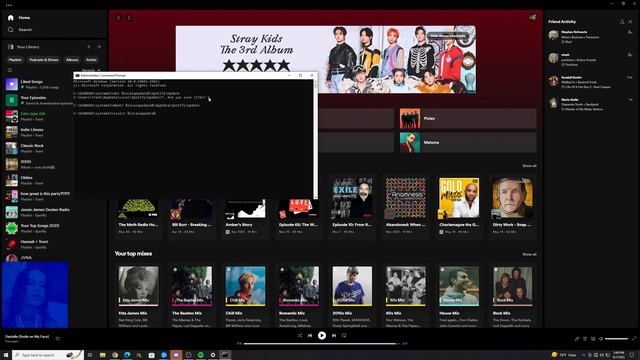Toggle repeat mode

click(x=344, y=336)
